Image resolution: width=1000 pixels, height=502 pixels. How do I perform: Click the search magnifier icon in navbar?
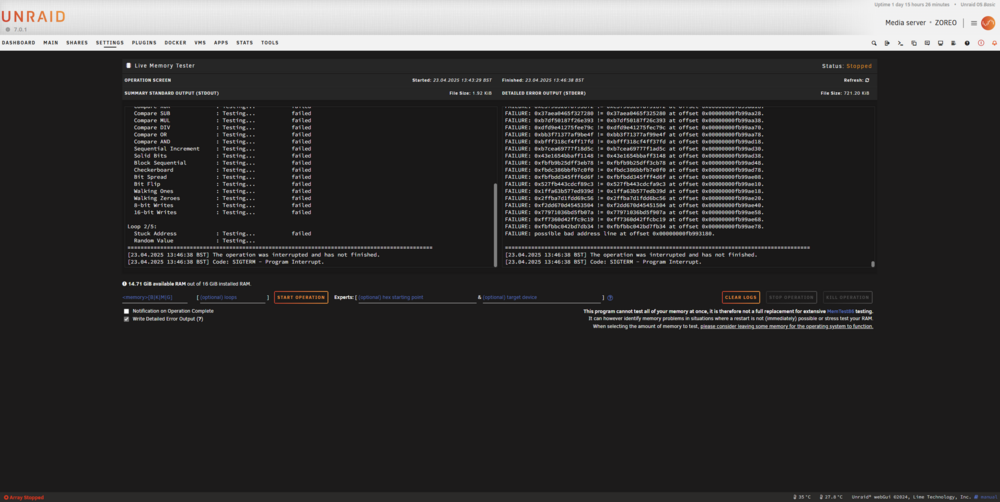pos(874,43)
